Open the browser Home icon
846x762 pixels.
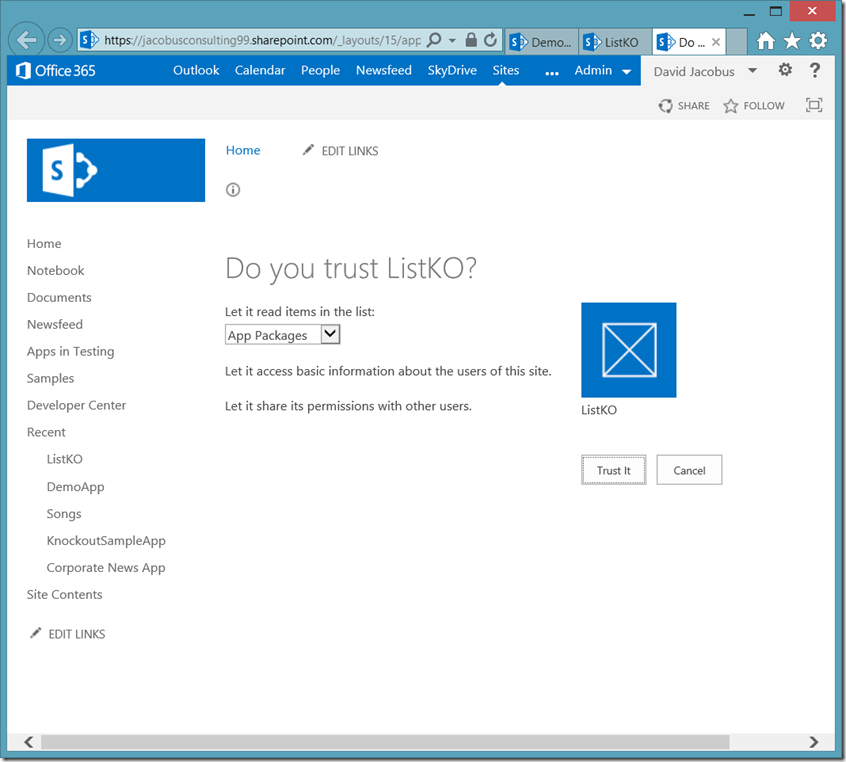(765, 40)
